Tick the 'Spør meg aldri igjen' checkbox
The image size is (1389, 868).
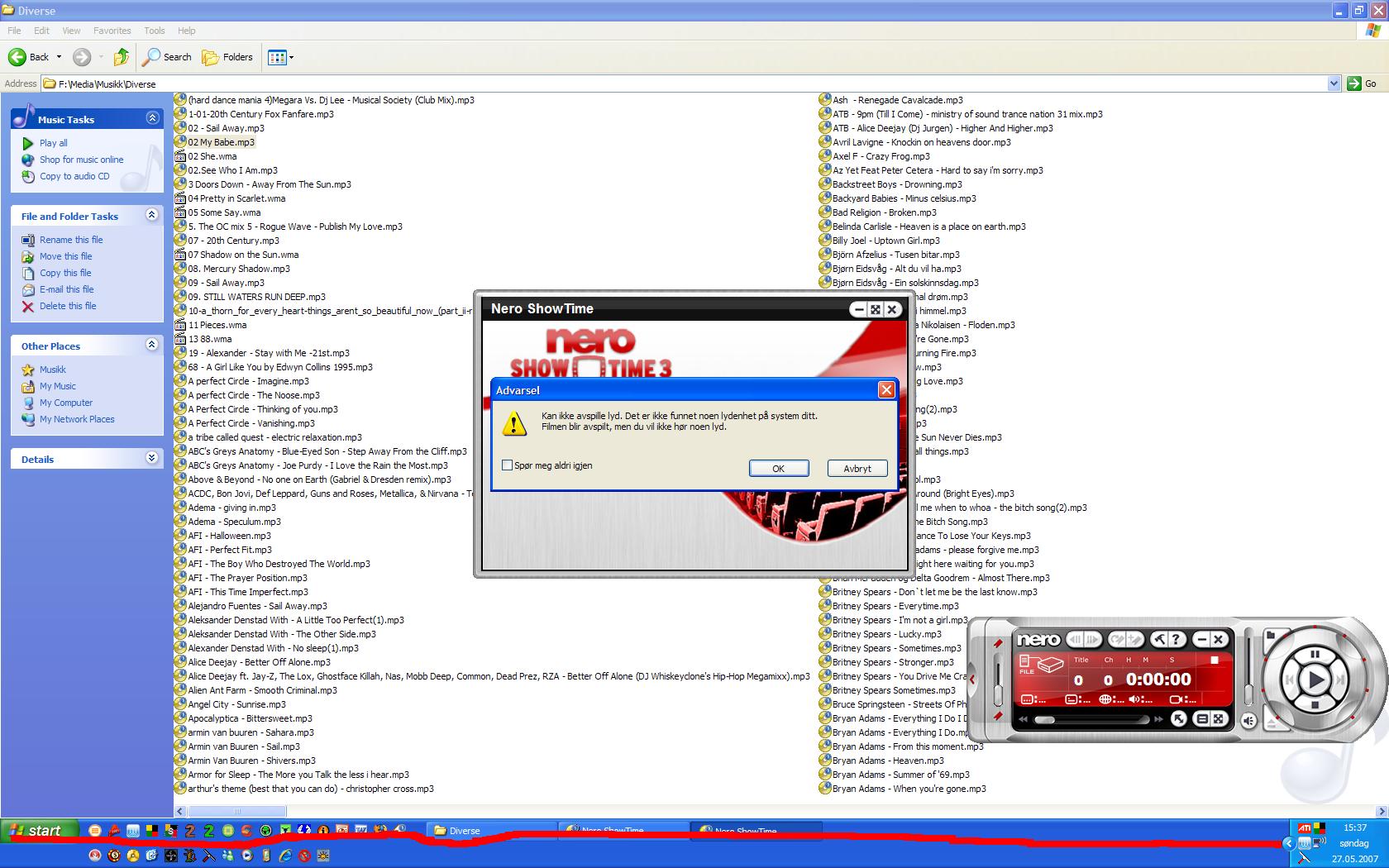click(507, 465)
